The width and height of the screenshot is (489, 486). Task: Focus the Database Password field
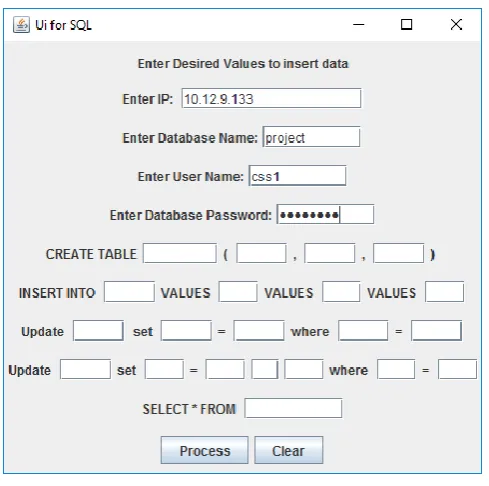(325, 214)
